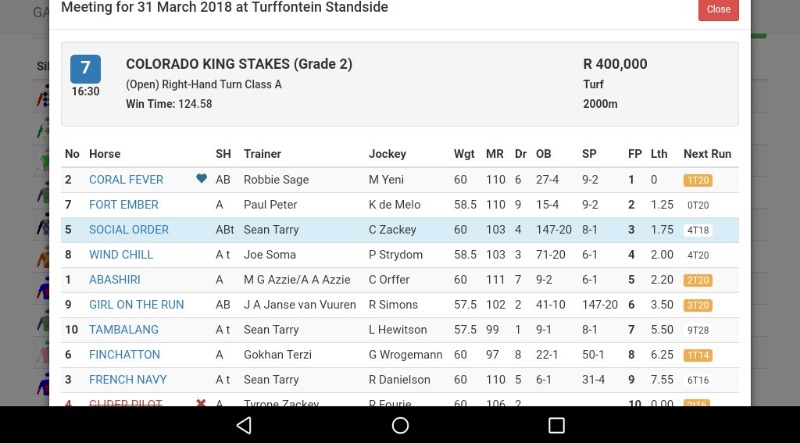This screenshot has width=800, height=443.
Task: Toggle the heart favourite icon for Coral Fever
Action: (x=201, y=180)
